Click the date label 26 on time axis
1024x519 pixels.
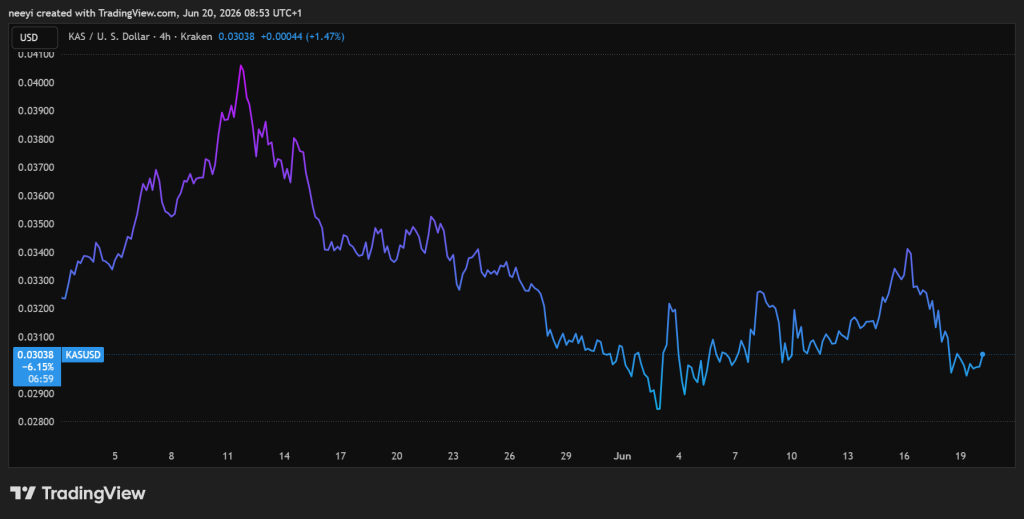click(x=509, y=456)
